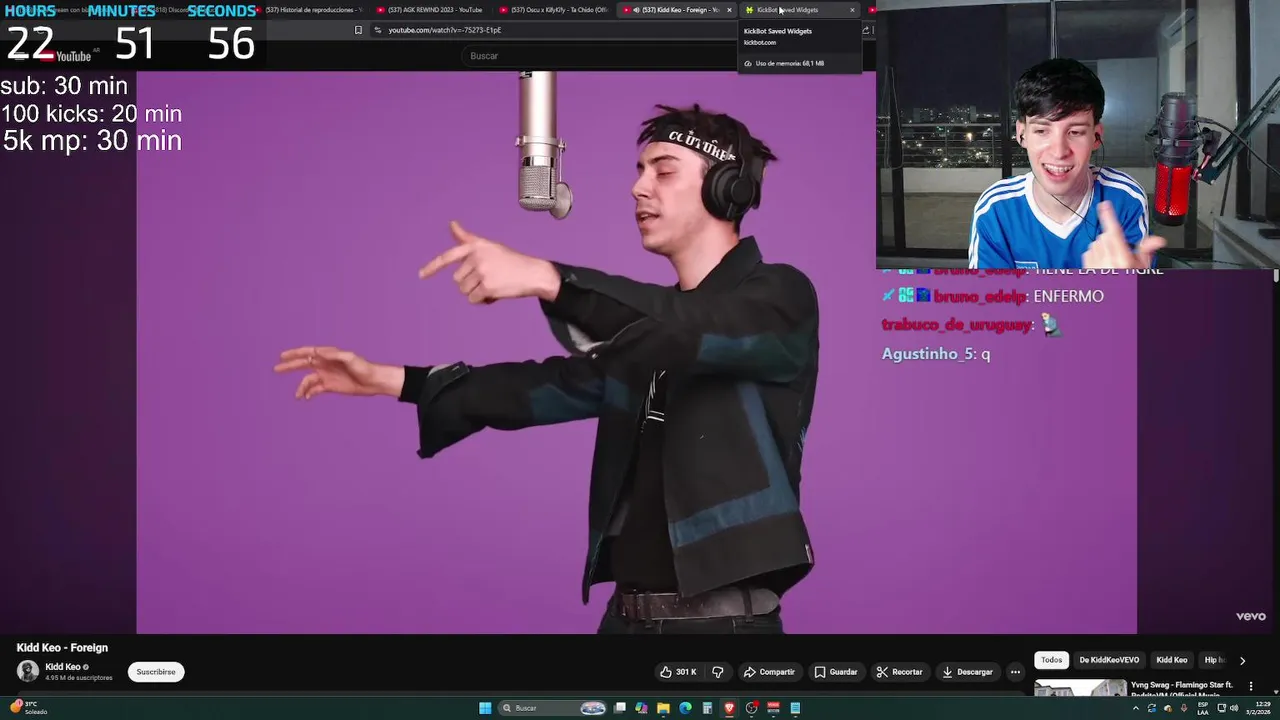Click the YouTube Buscar search field

coord(600,56)
